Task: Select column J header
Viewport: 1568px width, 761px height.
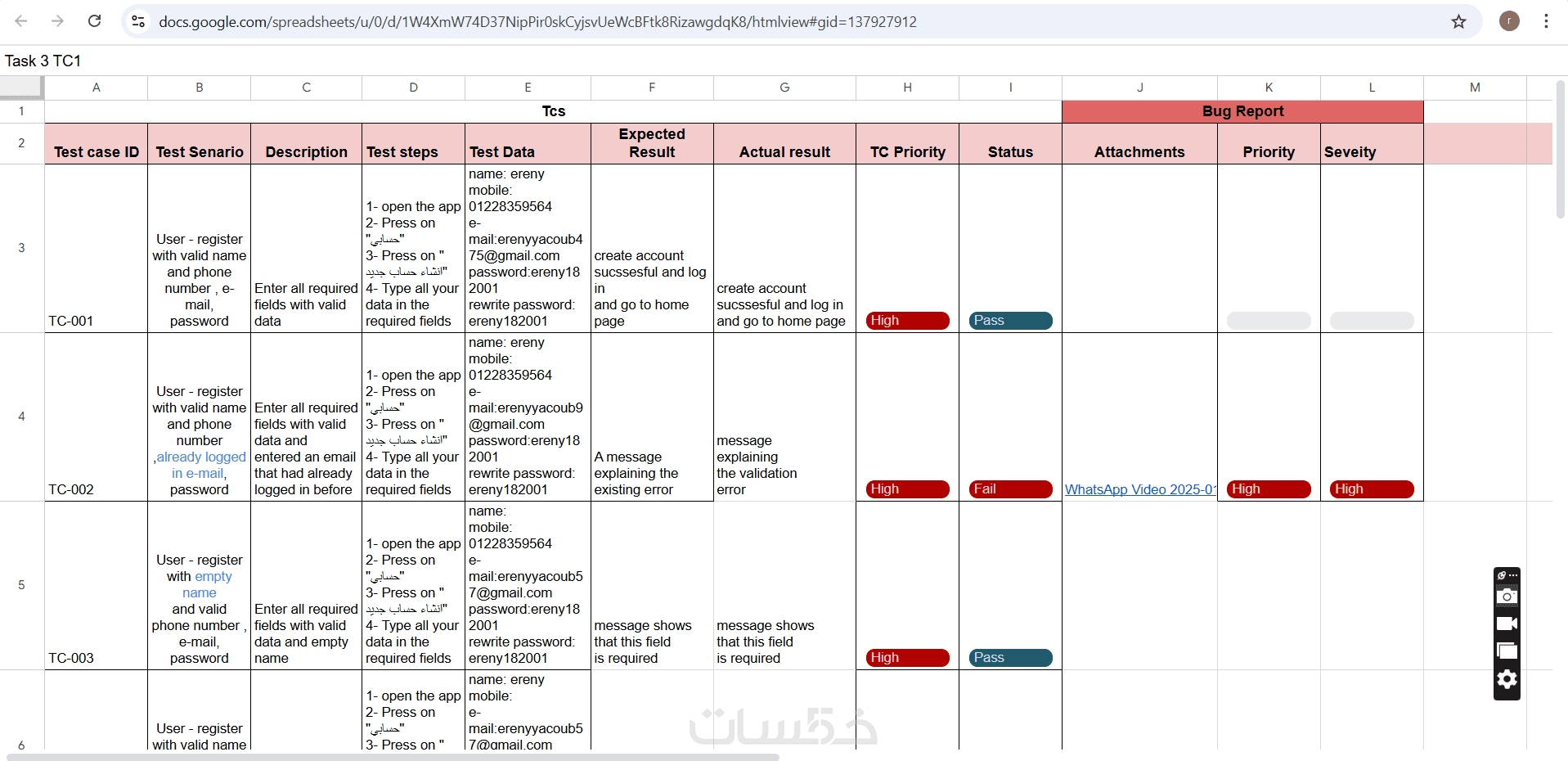Action: pos(1140,88)
